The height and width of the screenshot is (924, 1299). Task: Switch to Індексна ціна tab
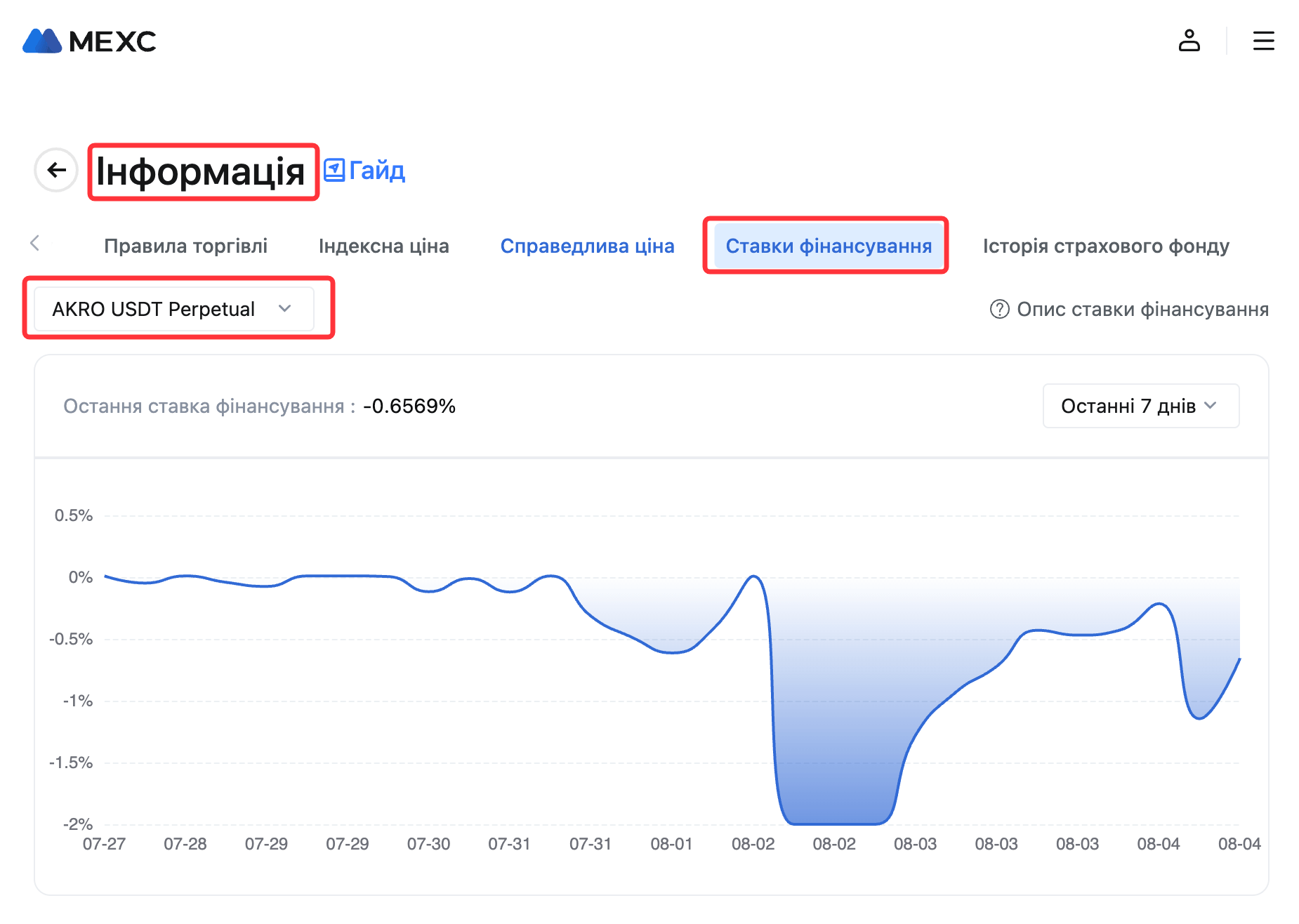point(383,246)
